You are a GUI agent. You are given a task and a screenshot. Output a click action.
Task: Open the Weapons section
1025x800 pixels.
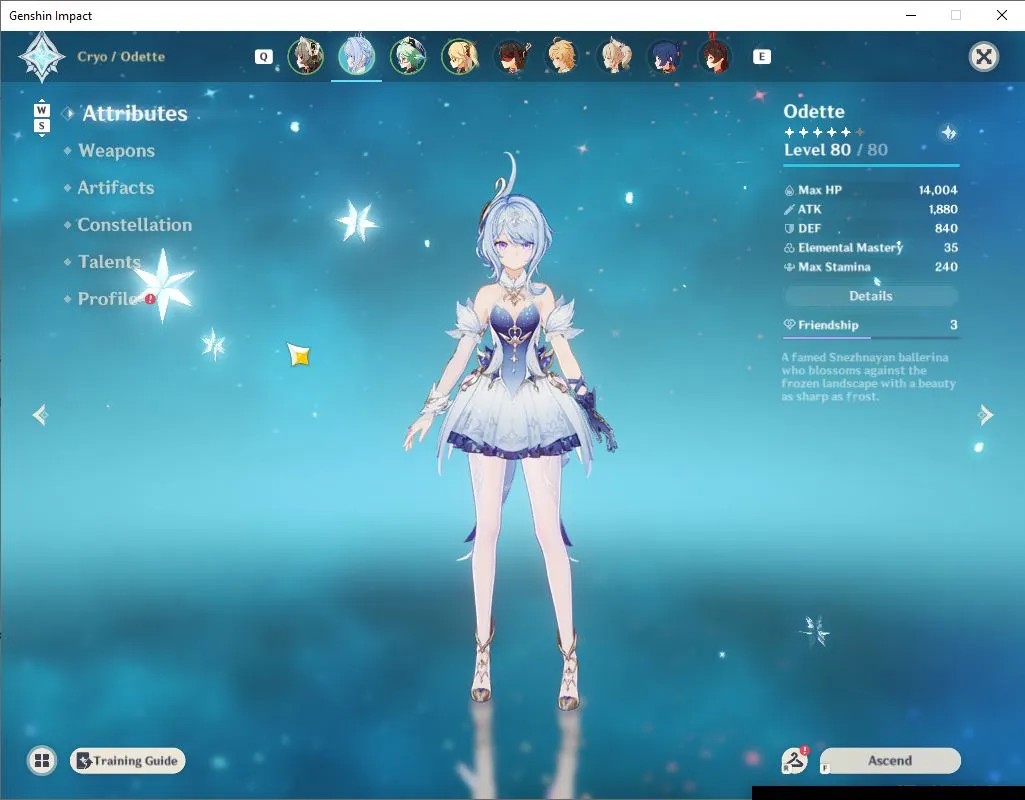point(116,151)
